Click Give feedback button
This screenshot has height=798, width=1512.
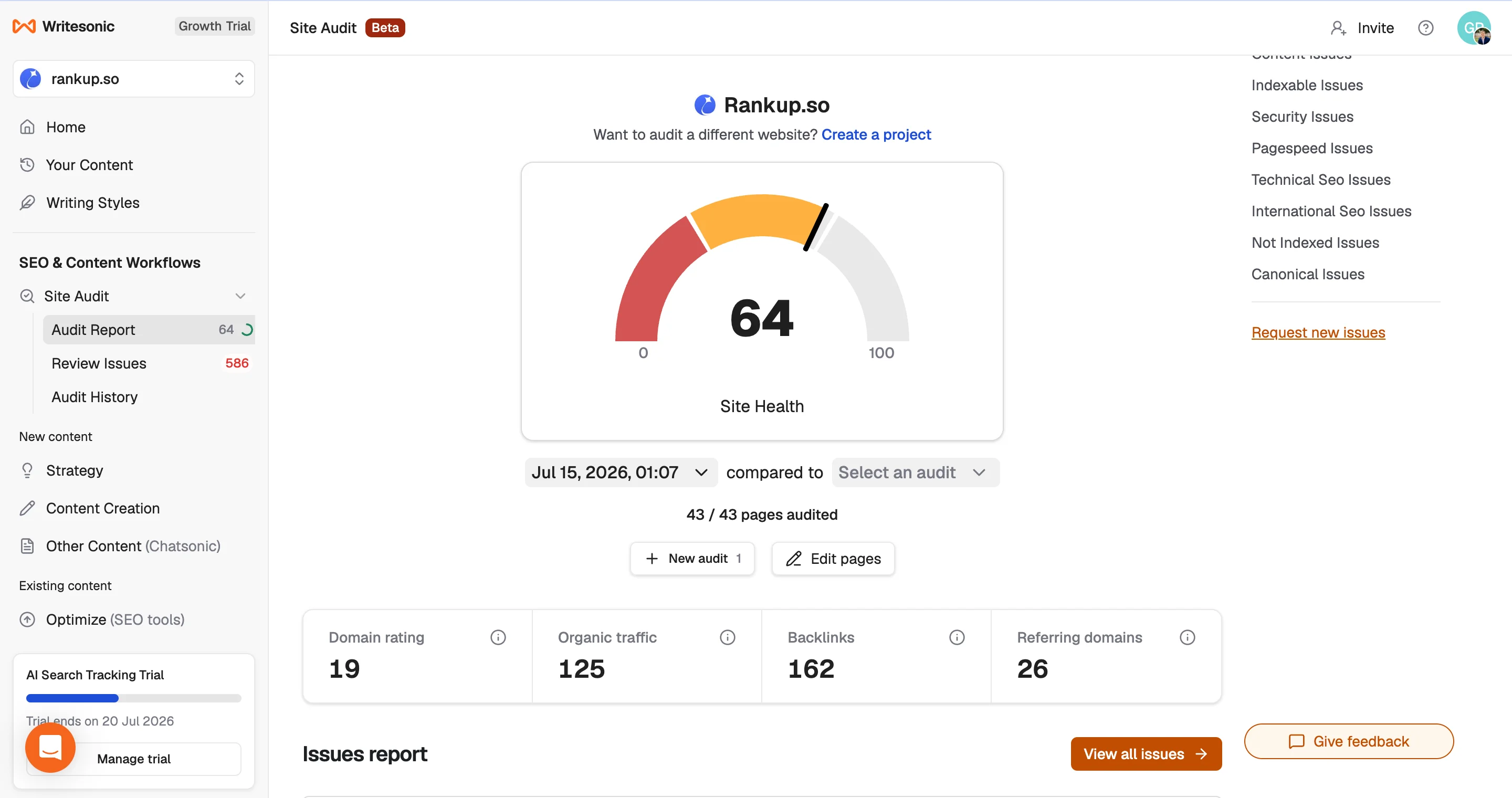point(1349,742)
